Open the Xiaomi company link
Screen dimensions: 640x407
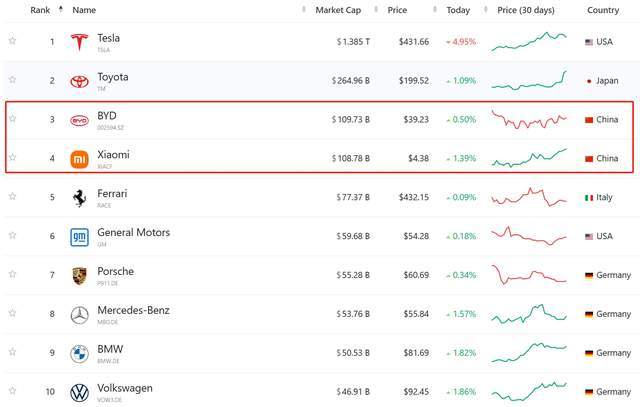pos(113,155)
